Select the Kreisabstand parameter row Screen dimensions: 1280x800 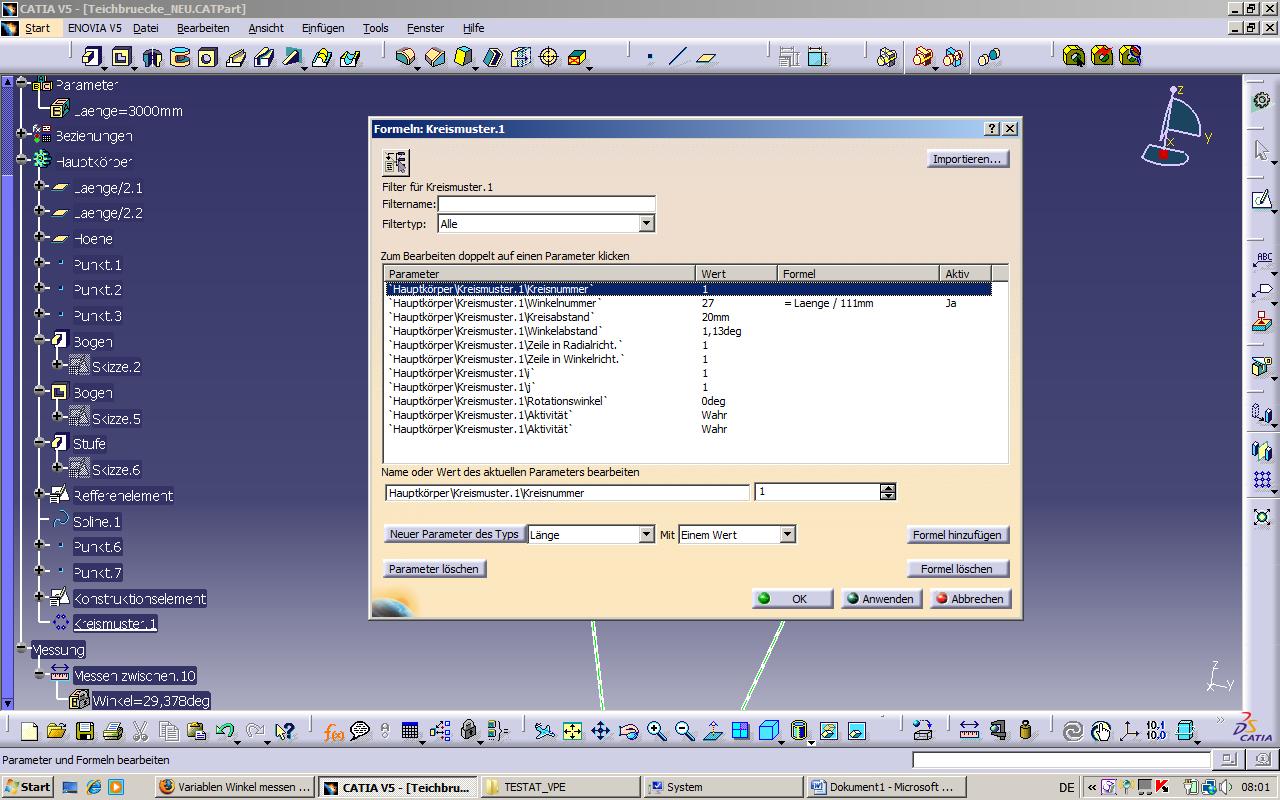pos(688,317)
